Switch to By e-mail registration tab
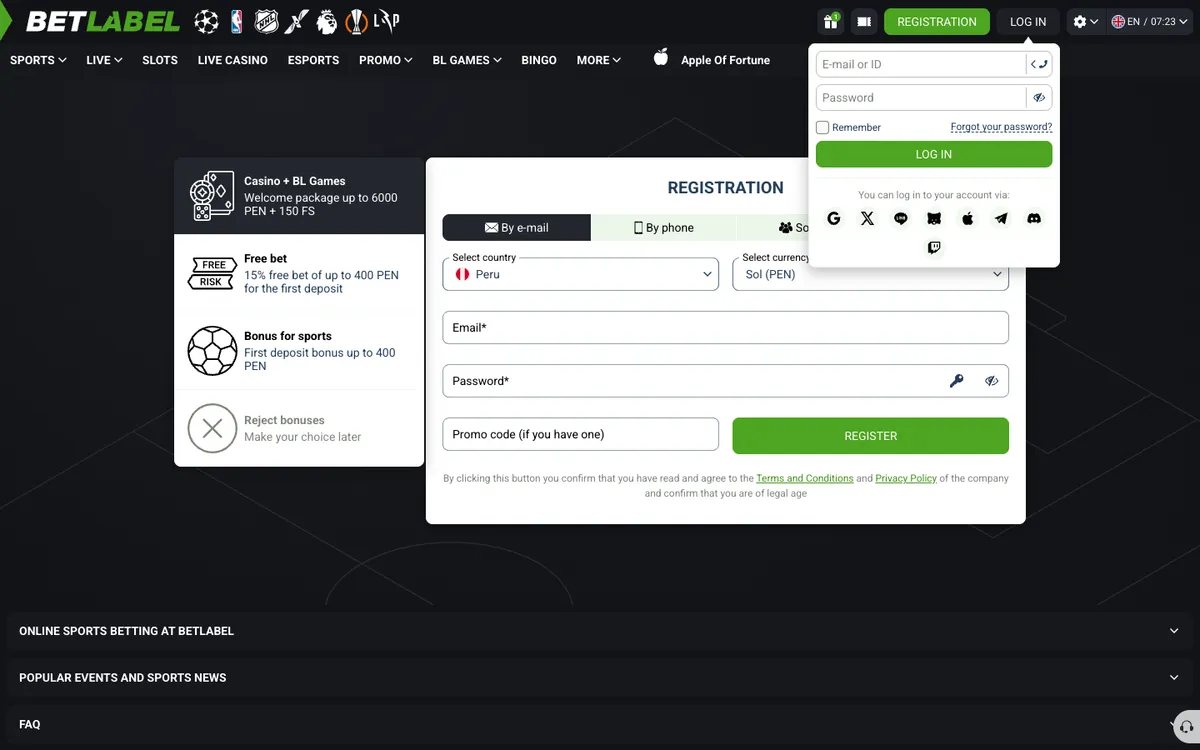The height and width of the screenshot is (750, 1200). click(517, 228)
